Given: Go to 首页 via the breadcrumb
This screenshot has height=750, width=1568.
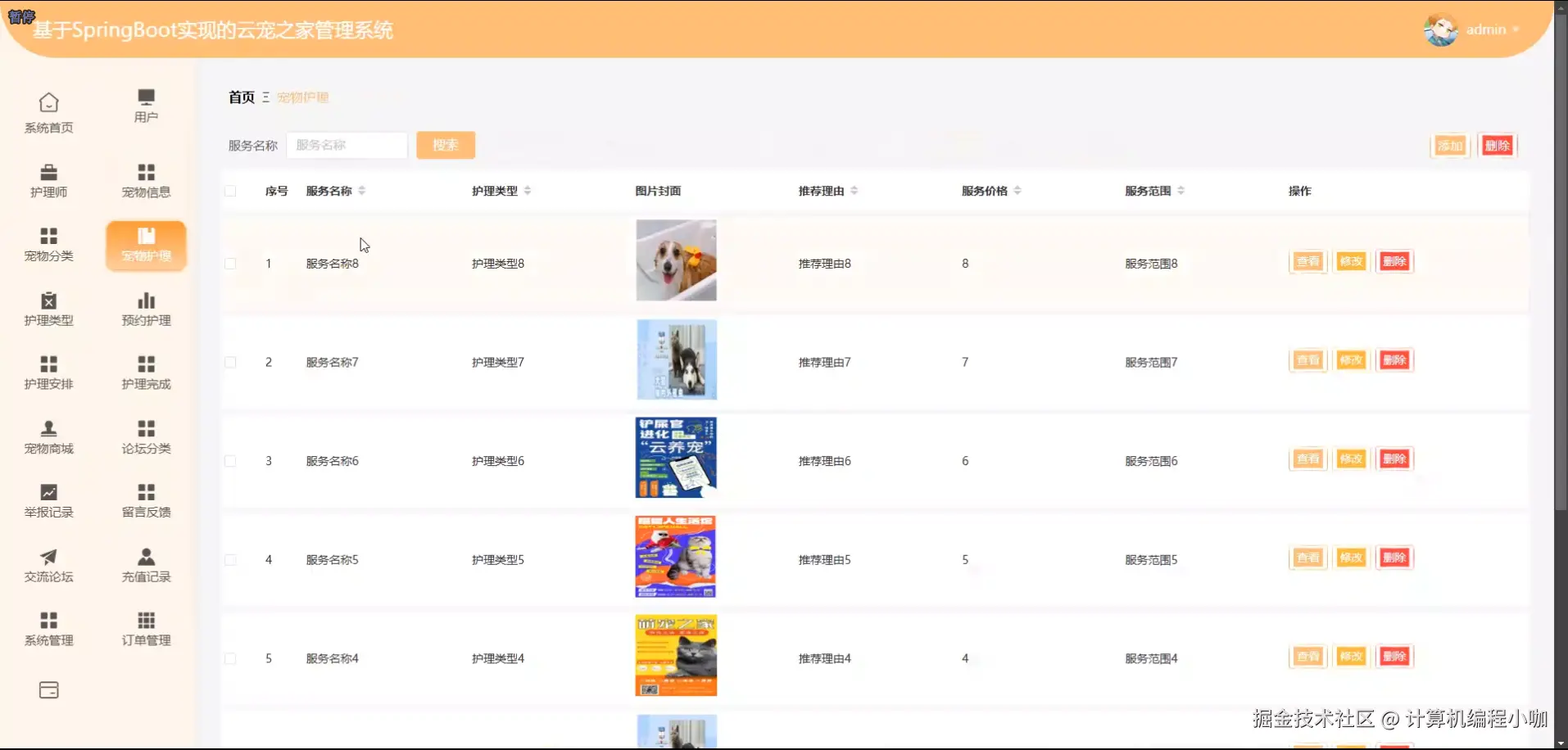Looking at the screenshot, I should point(242,97).
